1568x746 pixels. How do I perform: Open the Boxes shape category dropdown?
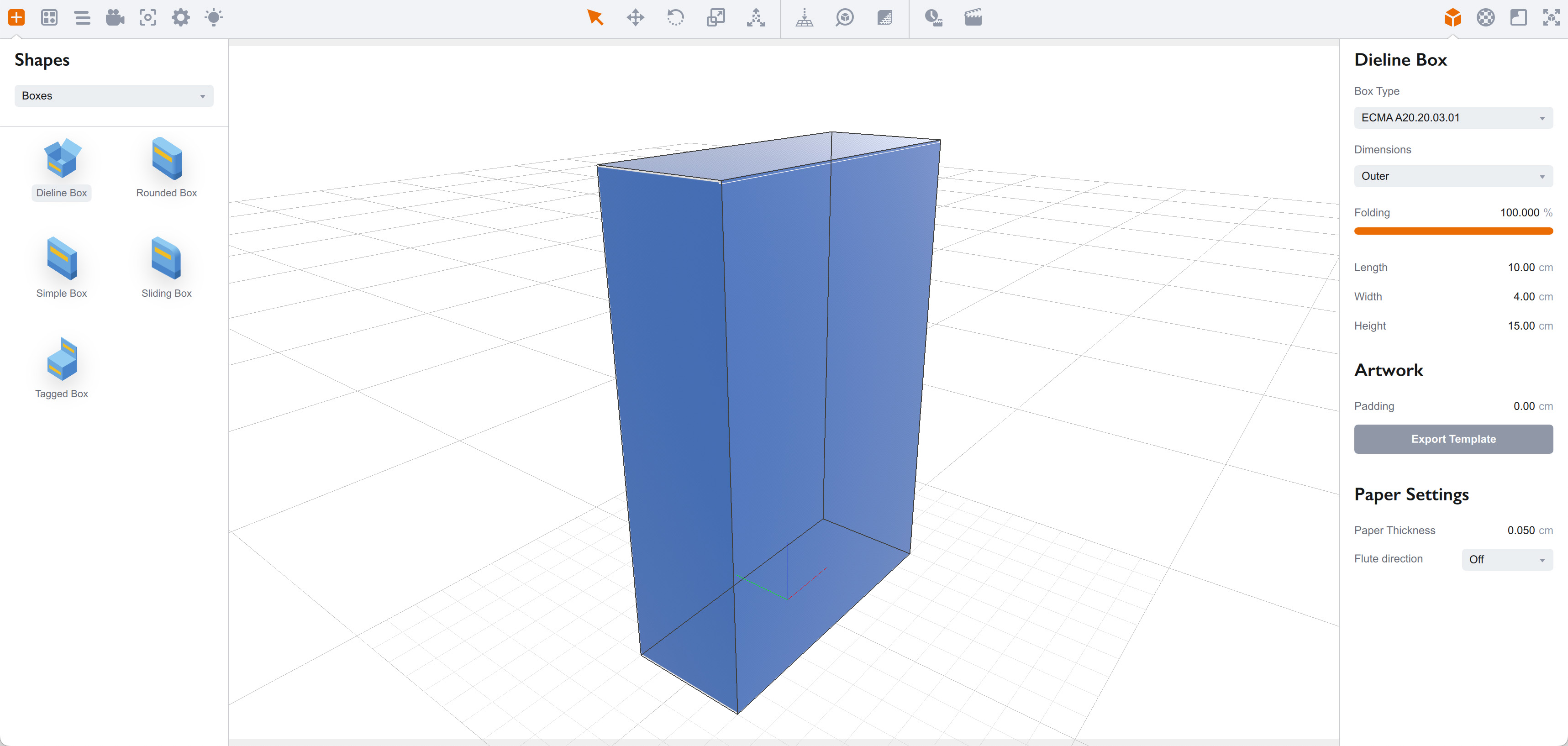point(114,95)
